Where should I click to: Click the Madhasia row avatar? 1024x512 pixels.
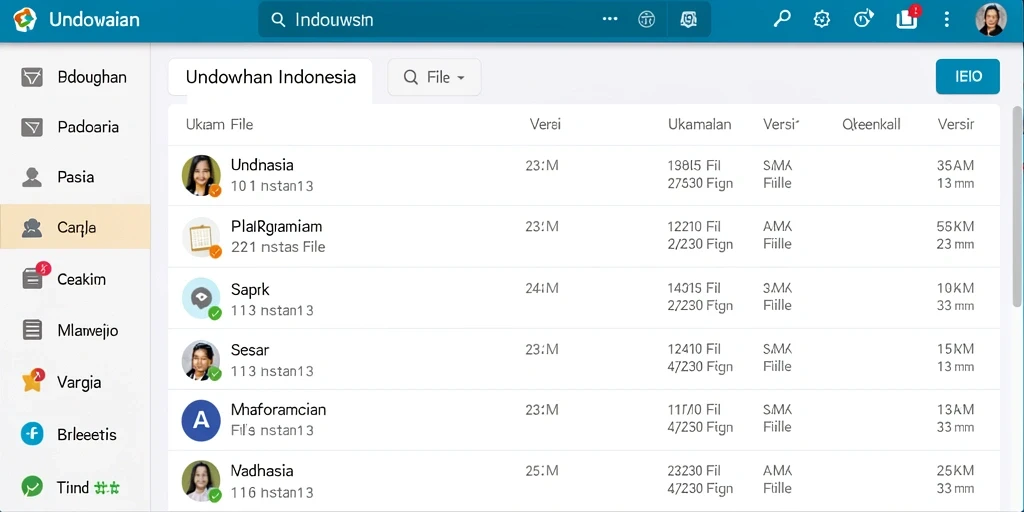pos(201,481)
